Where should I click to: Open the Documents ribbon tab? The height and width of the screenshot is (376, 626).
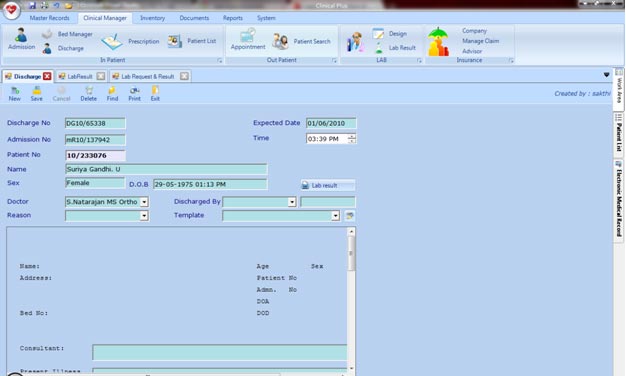(x=194, y=18)
